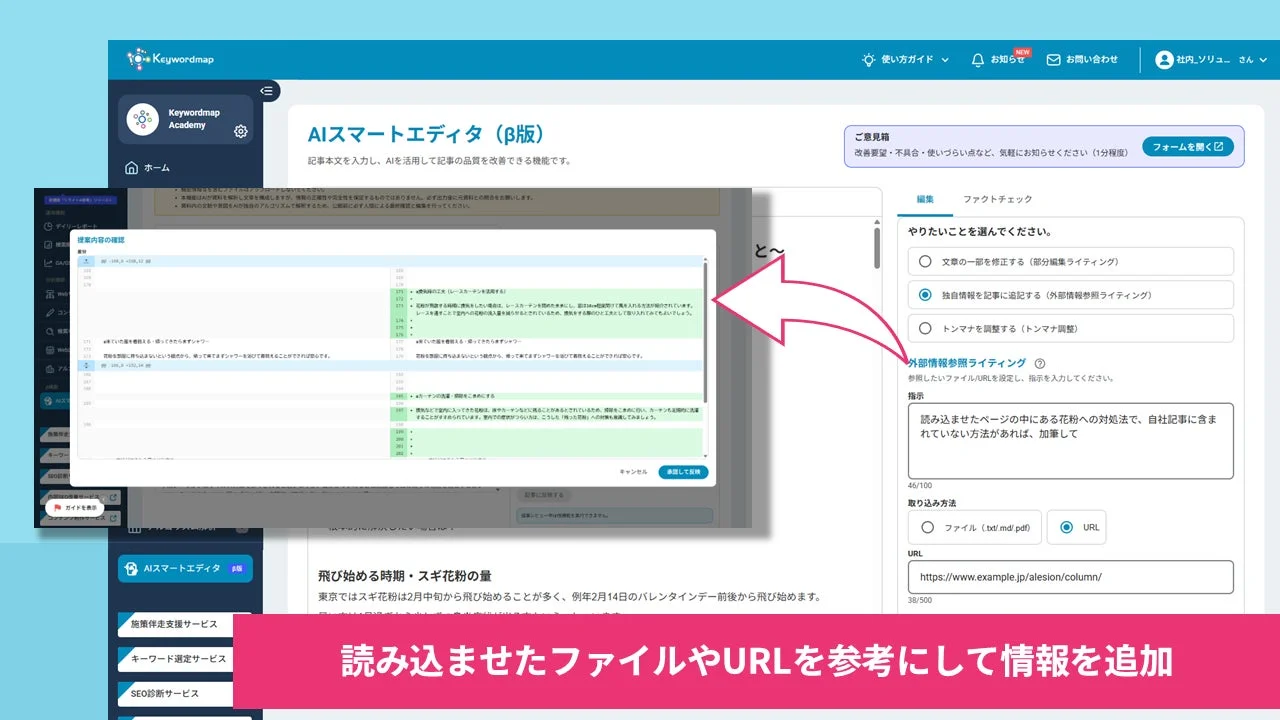Click inside the URL input field

pos(1070,576)
